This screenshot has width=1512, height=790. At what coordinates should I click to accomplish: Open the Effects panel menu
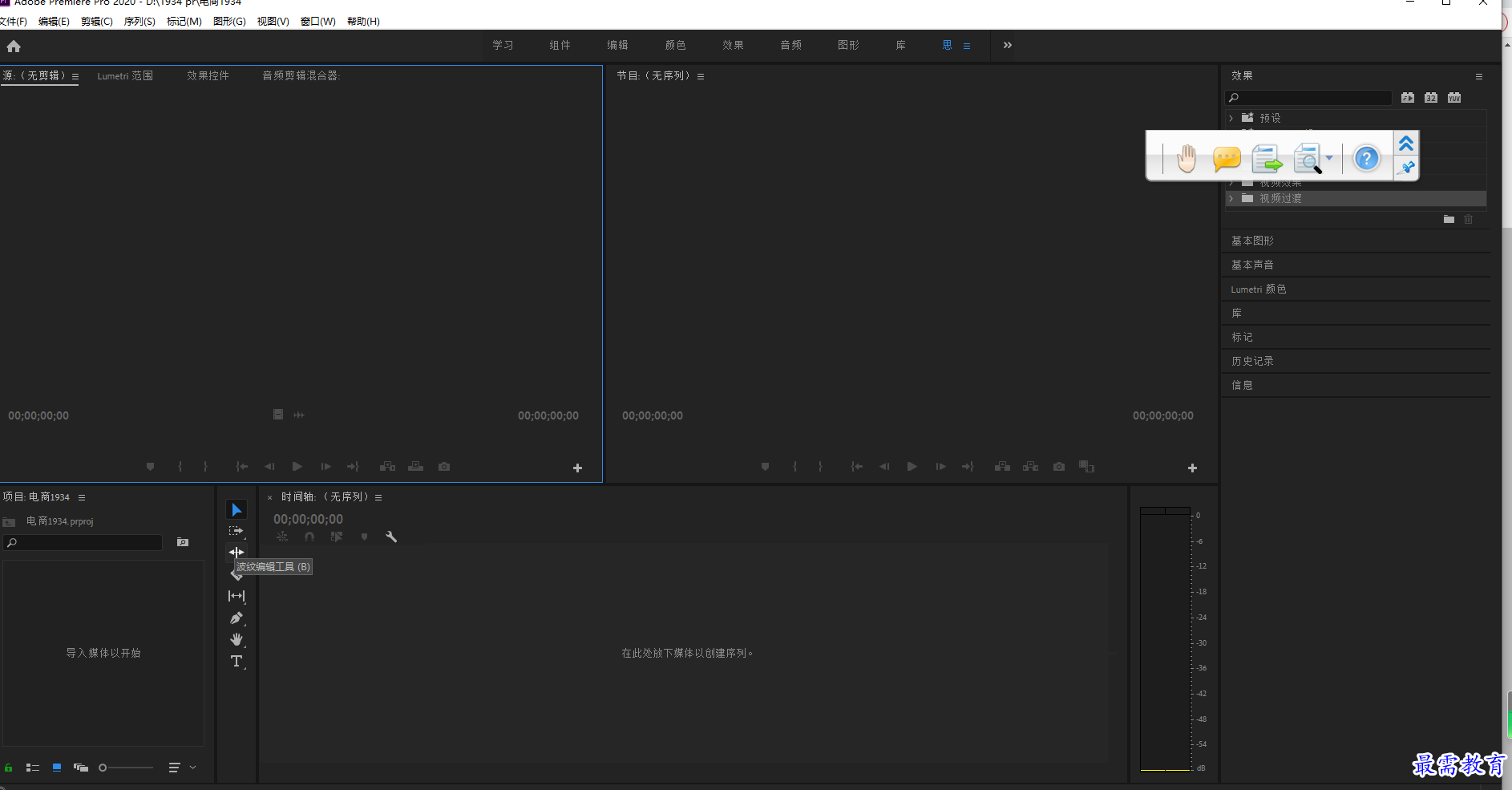pyautogui.click(x=1479, y=77)
